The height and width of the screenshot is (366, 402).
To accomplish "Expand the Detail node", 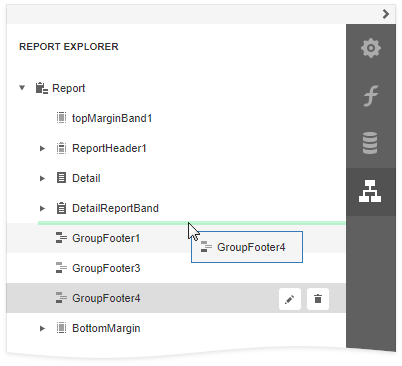I will [x=42, y=178].
